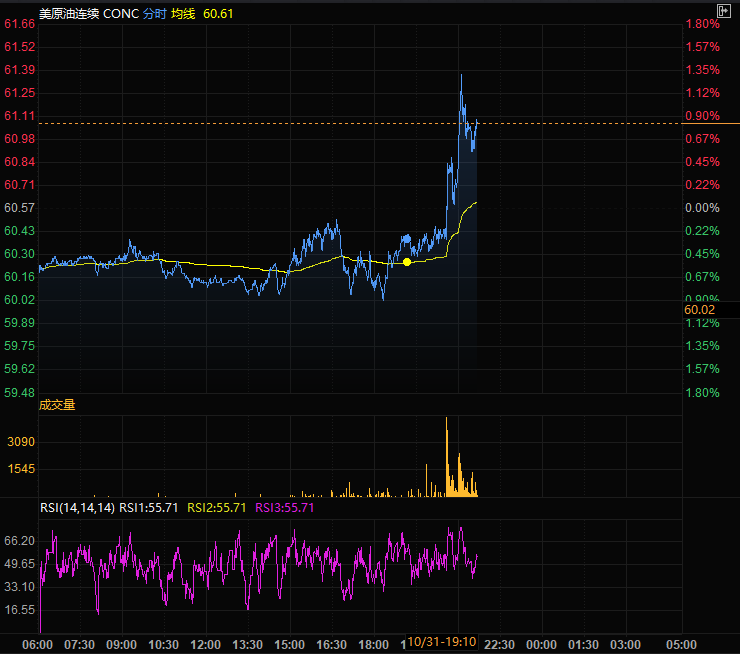Open the RSI(14,14,14) indicator settings label
The image size is (740, 654).
[x=77, y=508]
